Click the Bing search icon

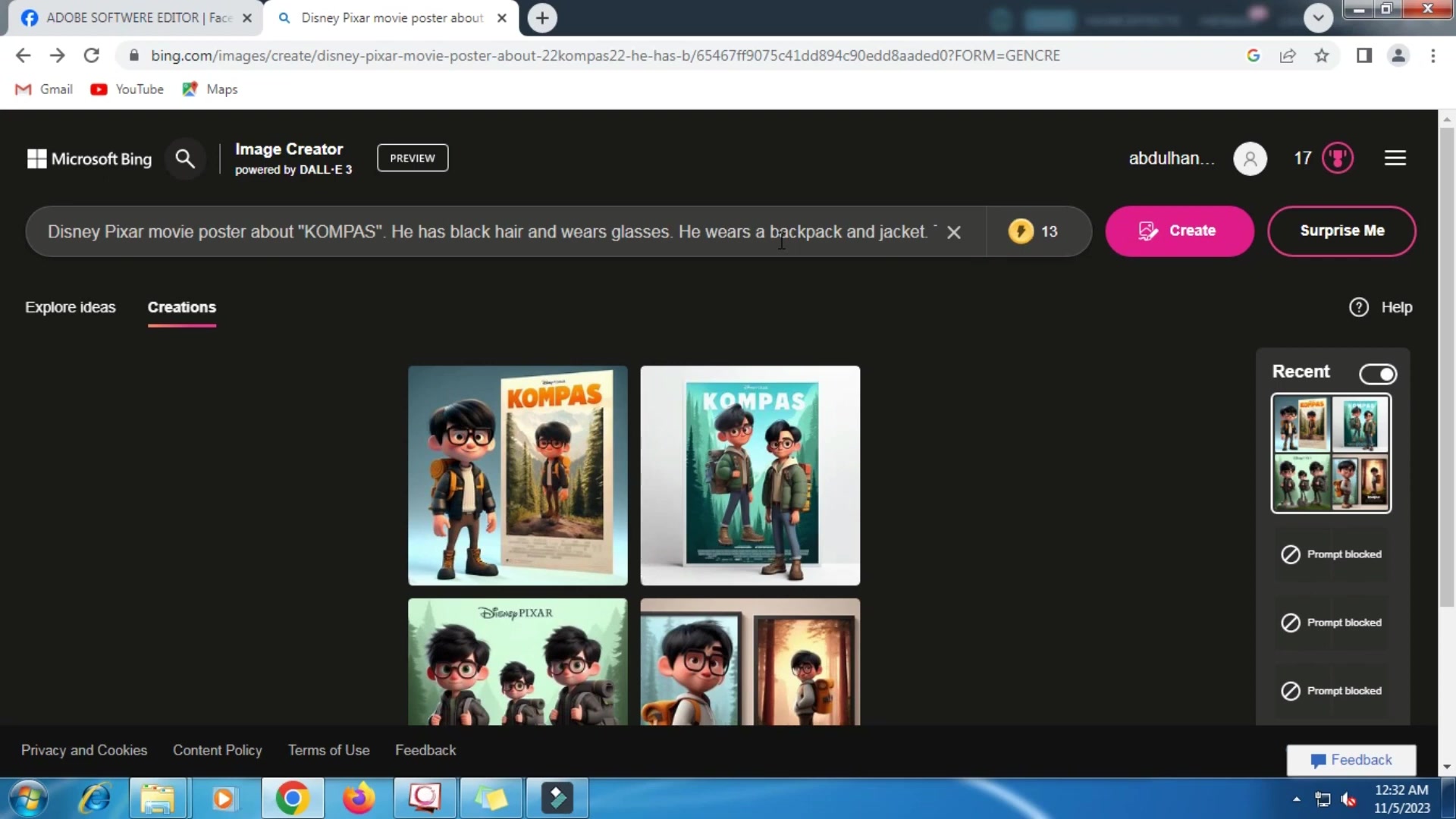click(x=184, y=158)
